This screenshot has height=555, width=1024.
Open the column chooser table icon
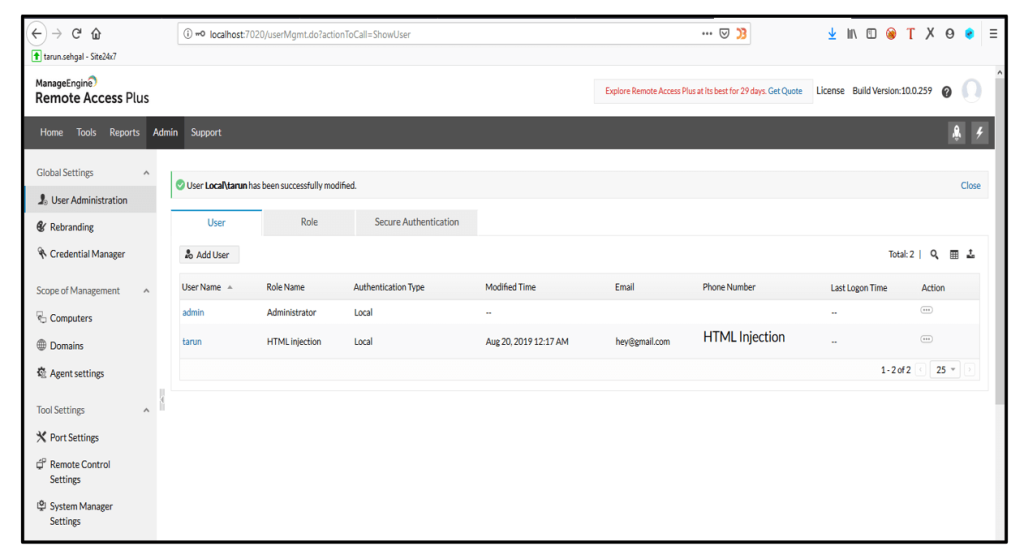coord(953,255)
